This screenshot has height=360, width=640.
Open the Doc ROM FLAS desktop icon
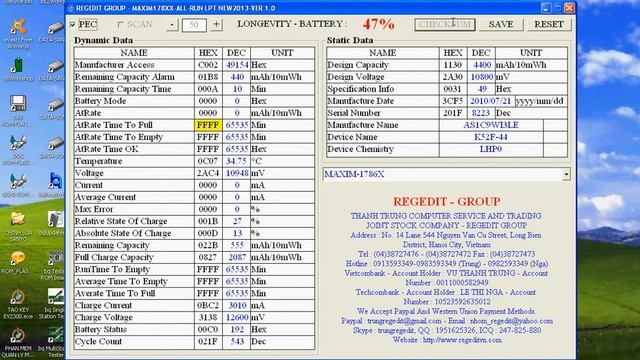pos(18,143)
